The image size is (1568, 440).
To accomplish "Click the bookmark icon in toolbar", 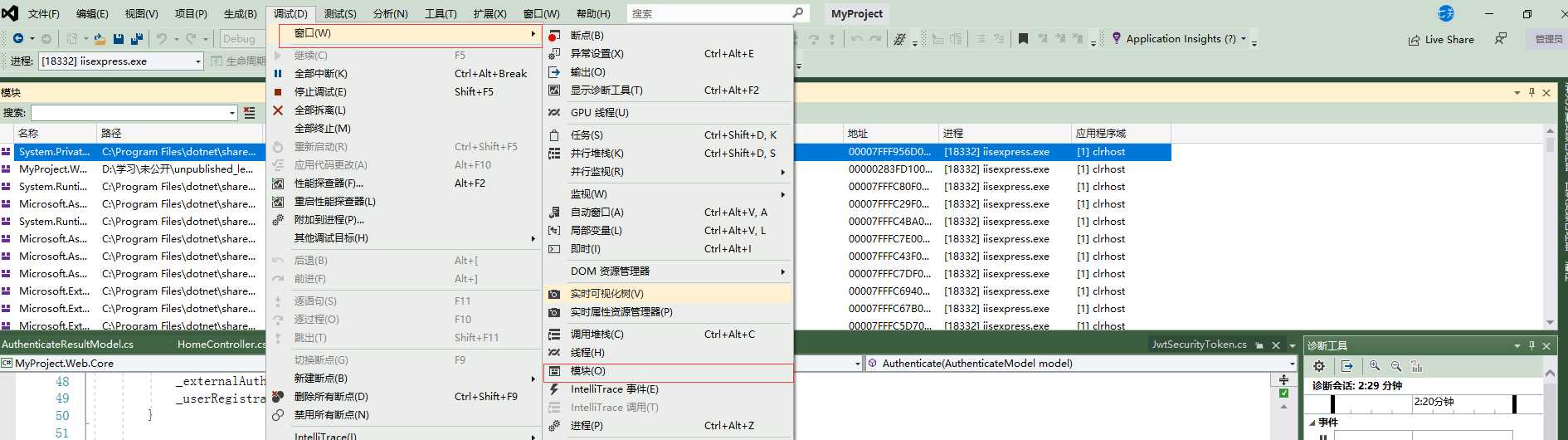I will (1023, 38).
